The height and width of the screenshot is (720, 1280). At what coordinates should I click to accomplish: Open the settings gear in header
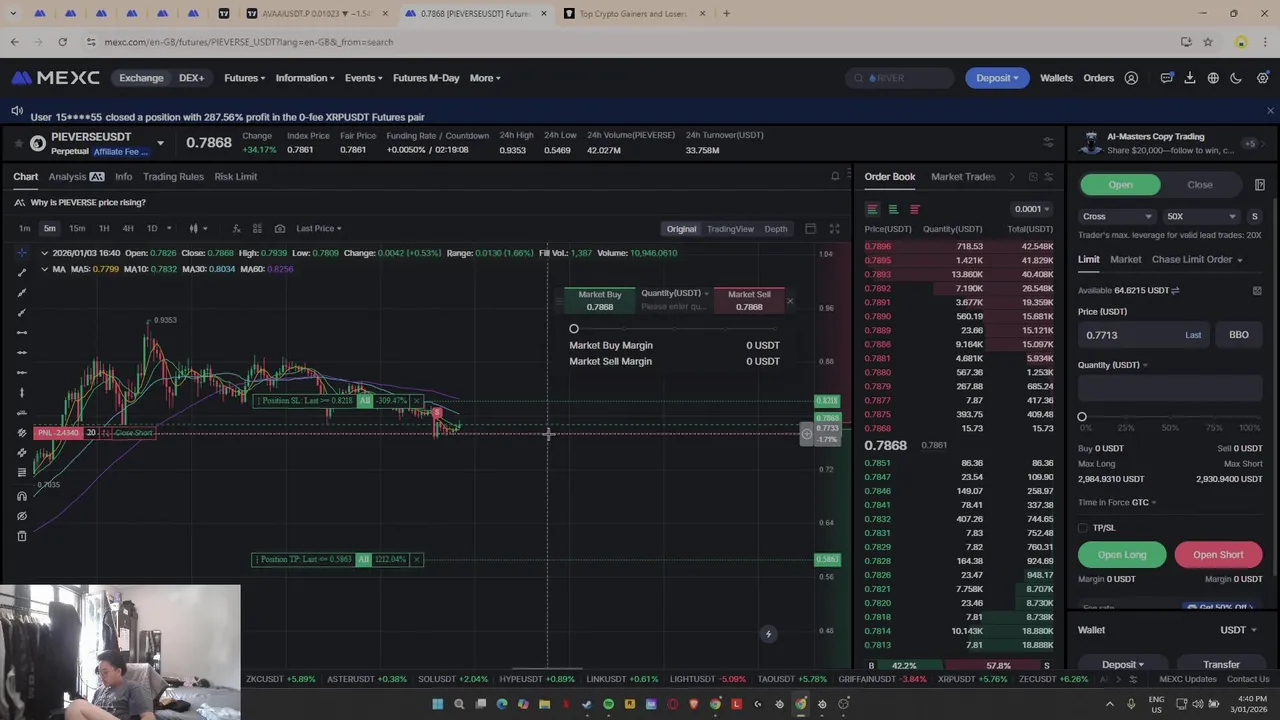(1261, 78)
